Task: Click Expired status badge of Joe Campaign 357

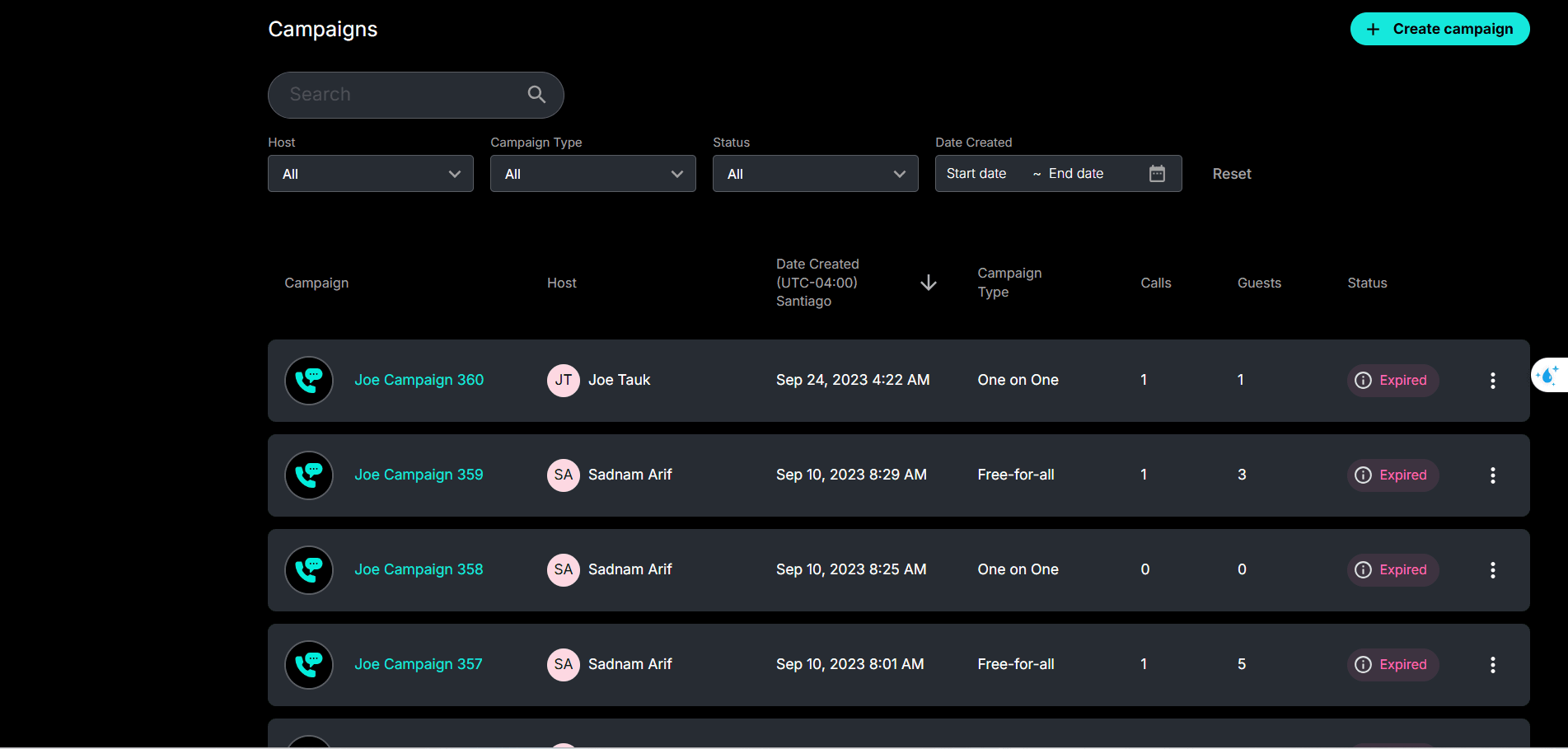Action: (1393, 665)
